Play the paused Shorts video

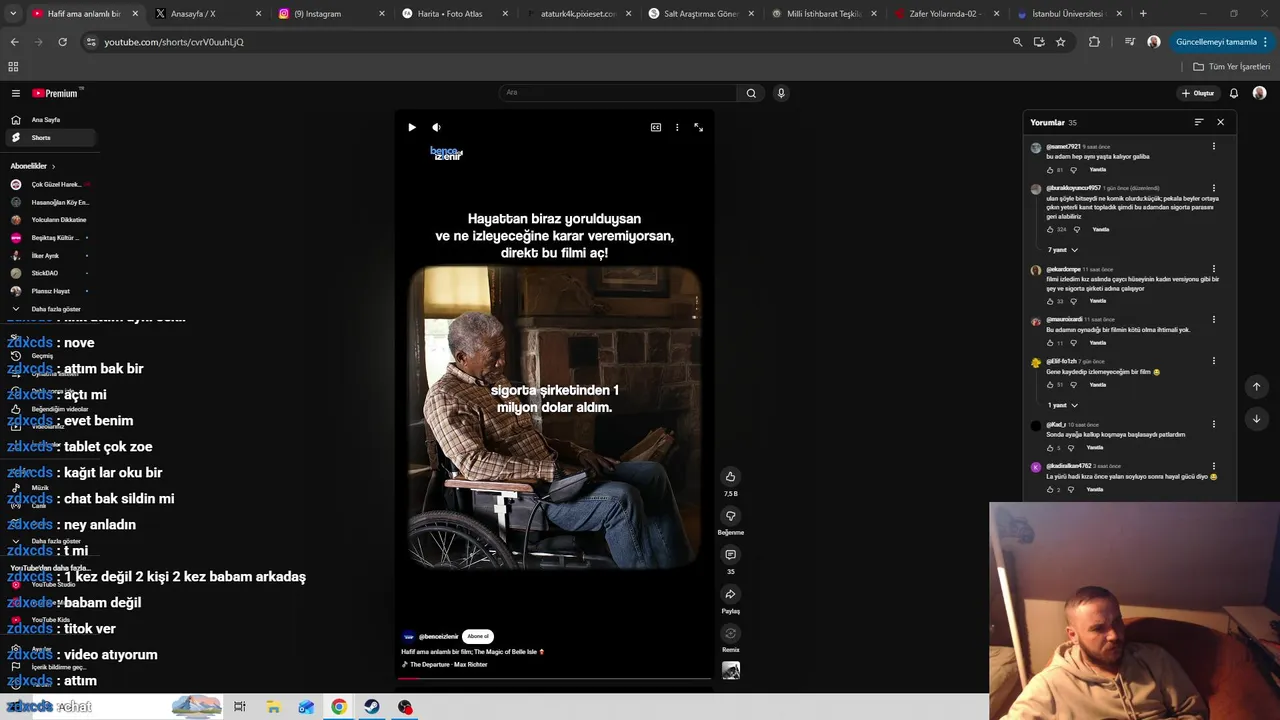412,127
